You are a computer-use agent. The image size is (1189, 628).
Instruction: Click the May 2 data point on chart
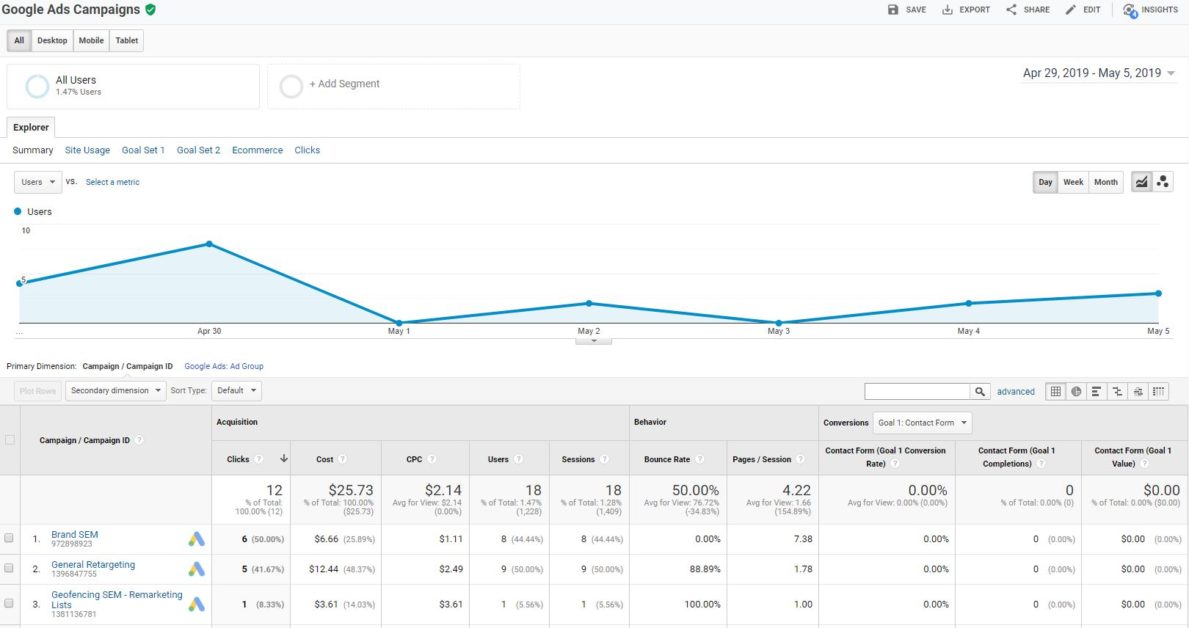click(x=589, y=303)
